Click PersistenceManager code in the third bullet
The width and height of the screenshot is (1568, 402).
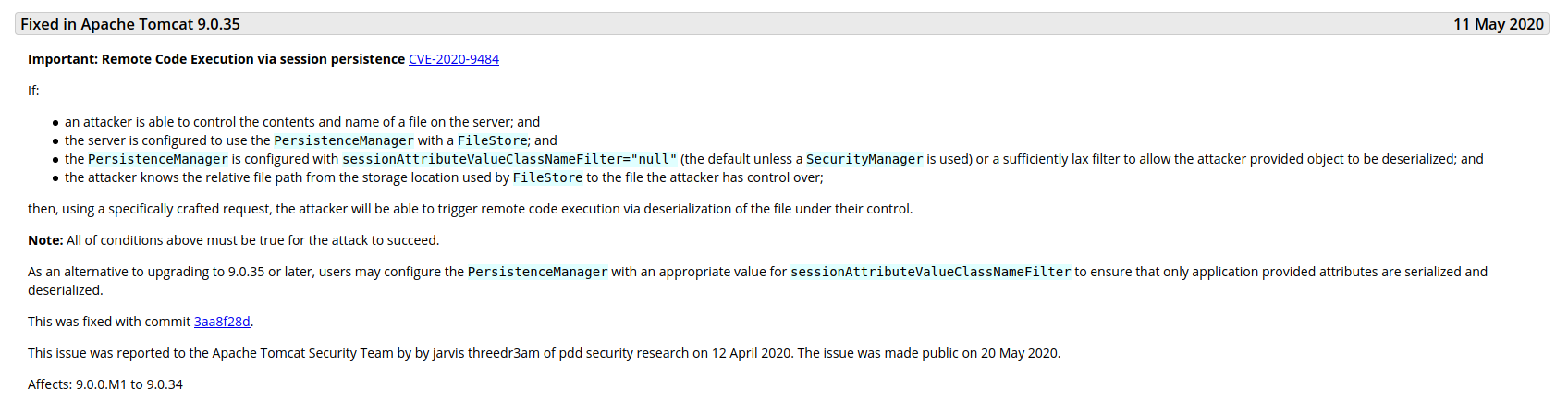pyautogui.click(x=157, y=159)
